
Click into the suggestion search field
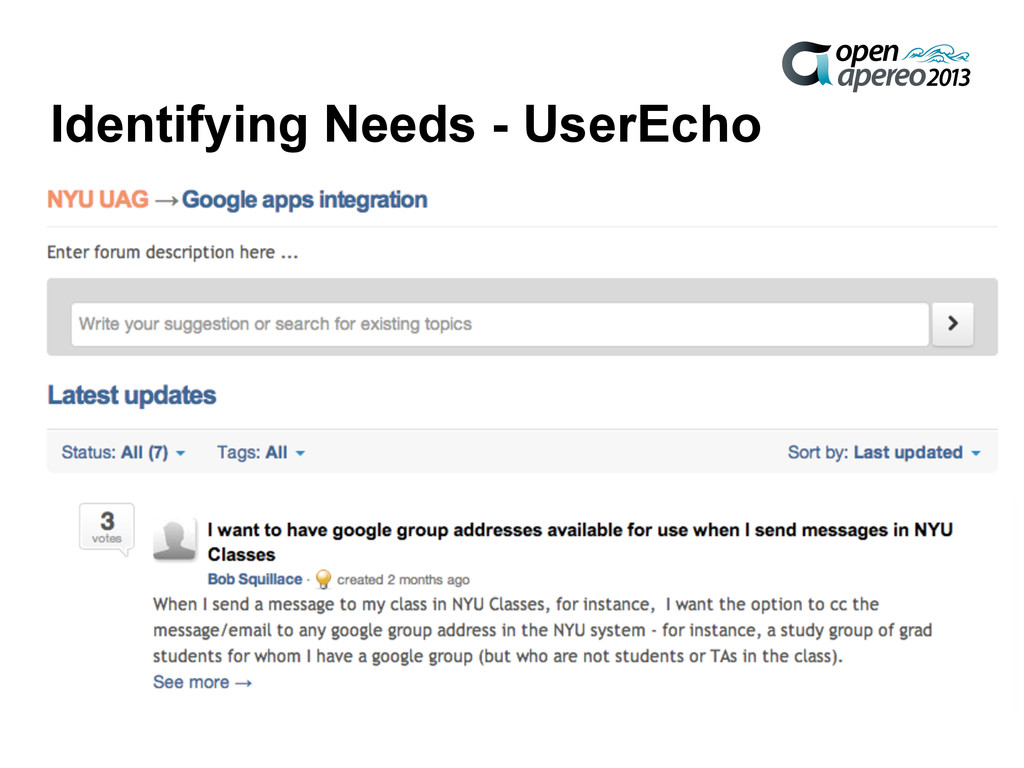[500, 324]
